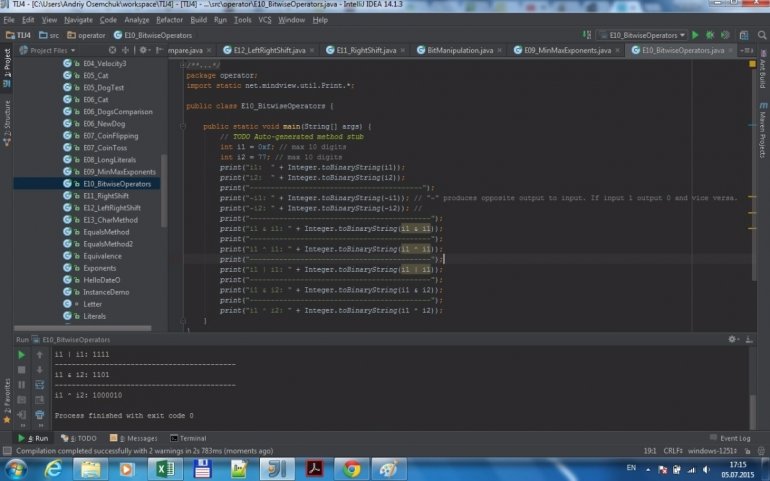The width and height of the screenshot is (770, 481).
Task: Click the green Rerun button in Run panel
Action: (21, 354)
